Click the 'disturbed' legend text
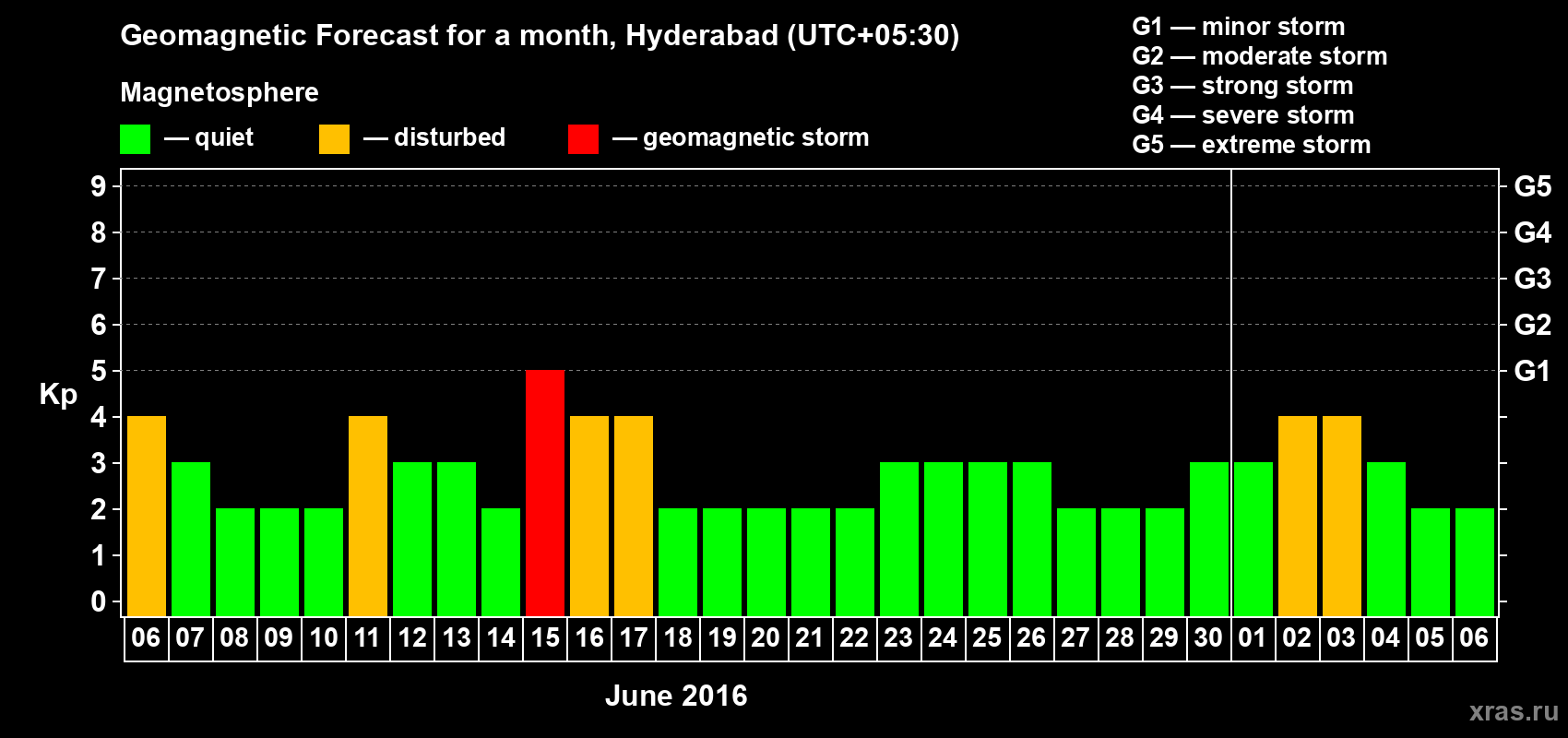 click(449, 137)
